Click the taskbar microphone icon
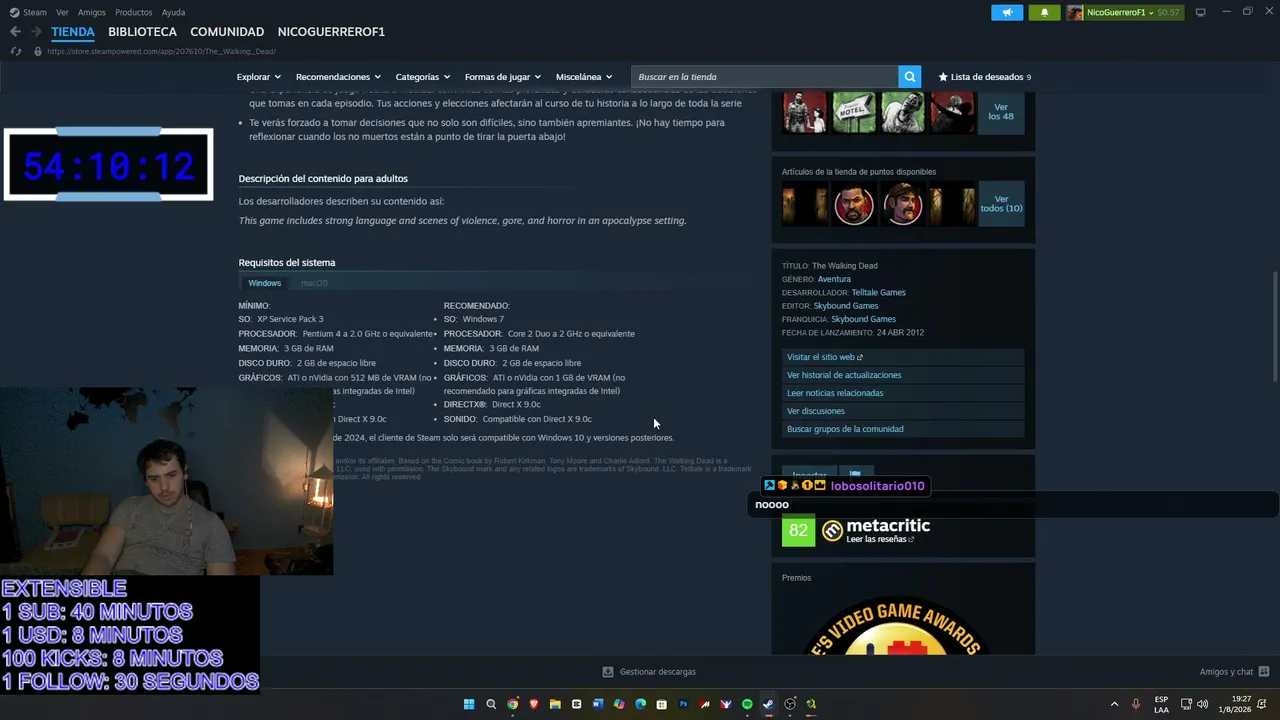 click(1135, 704)
